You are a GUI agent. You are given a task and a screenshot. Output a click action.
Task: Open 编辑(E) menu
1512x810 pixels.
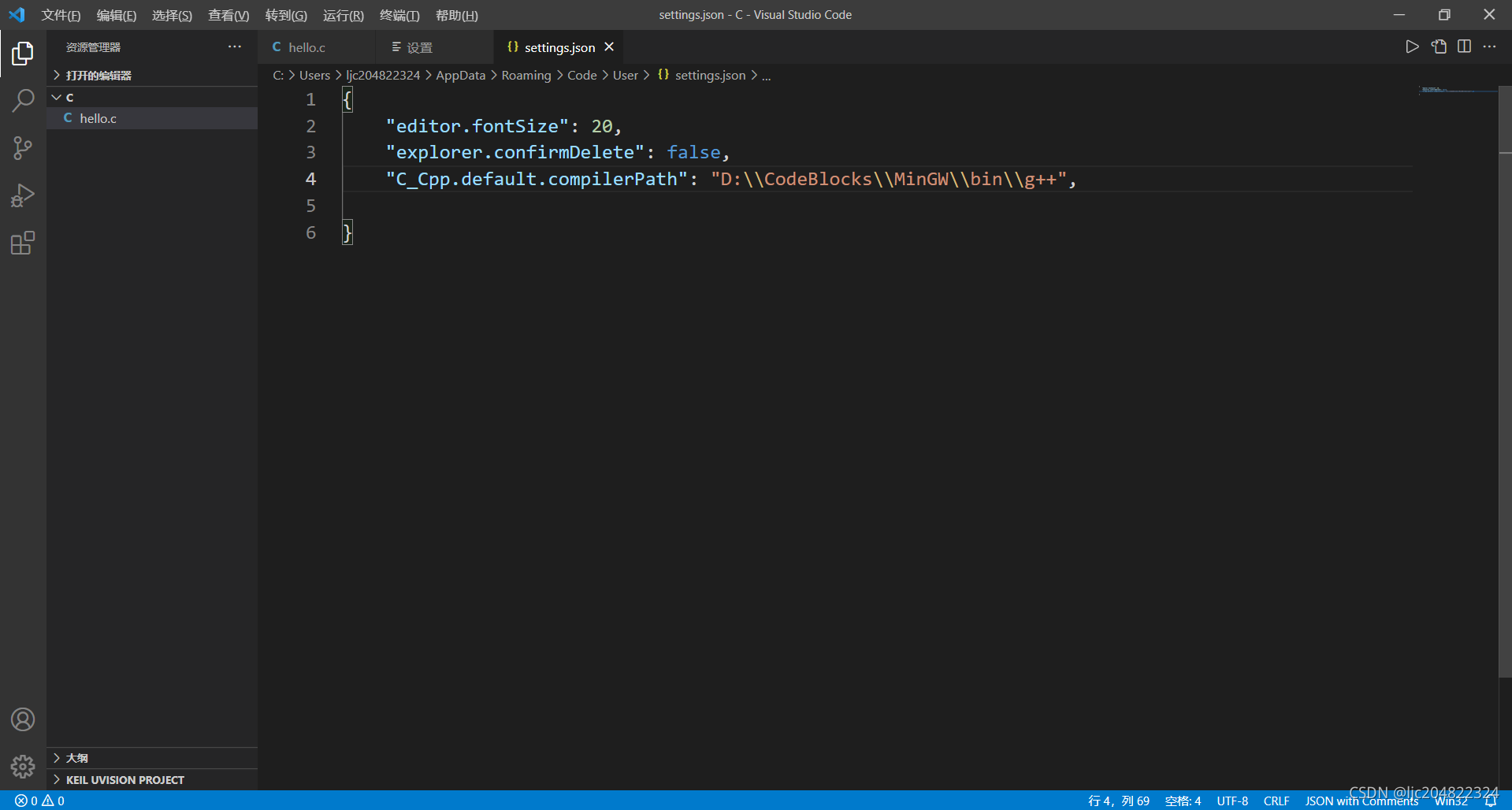[117, 15]
